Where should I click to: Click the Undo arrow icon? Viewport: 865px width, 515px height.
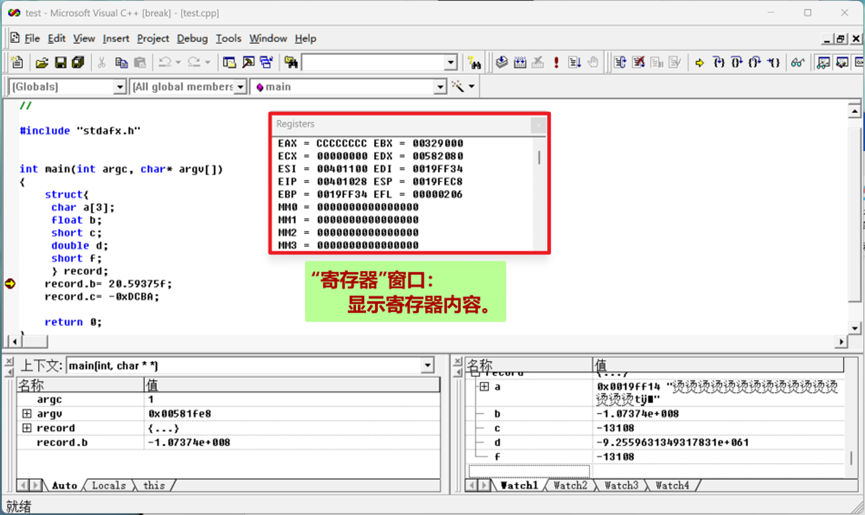(x=164, y=62)
